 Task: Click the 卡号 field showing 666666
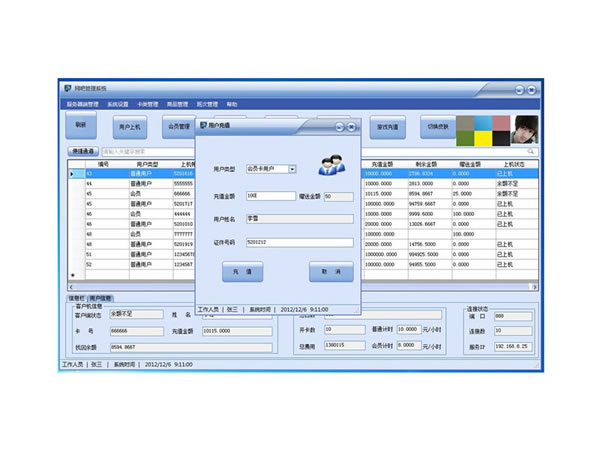click(x=137, y=331)
